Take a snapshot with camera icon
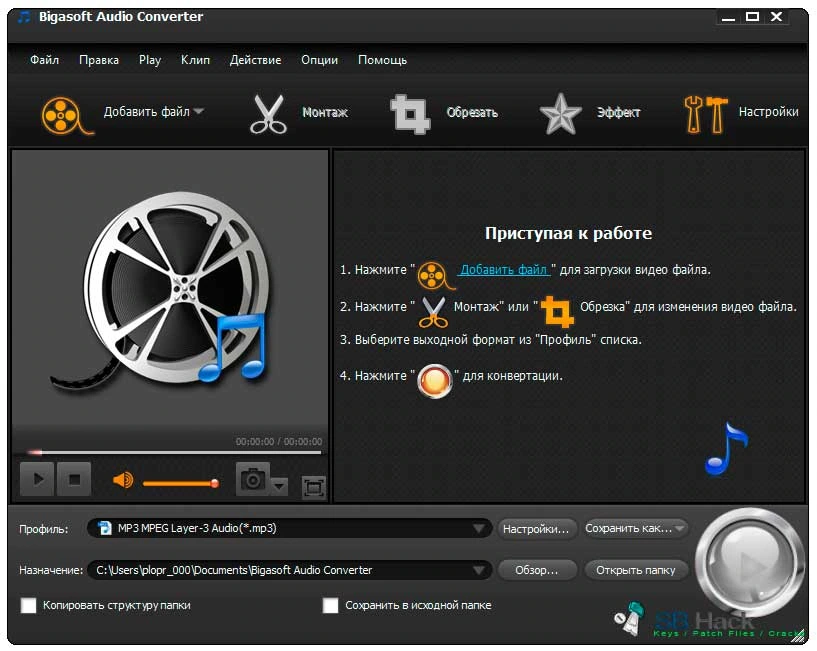 pyautogui.click(x=253, y=478)
